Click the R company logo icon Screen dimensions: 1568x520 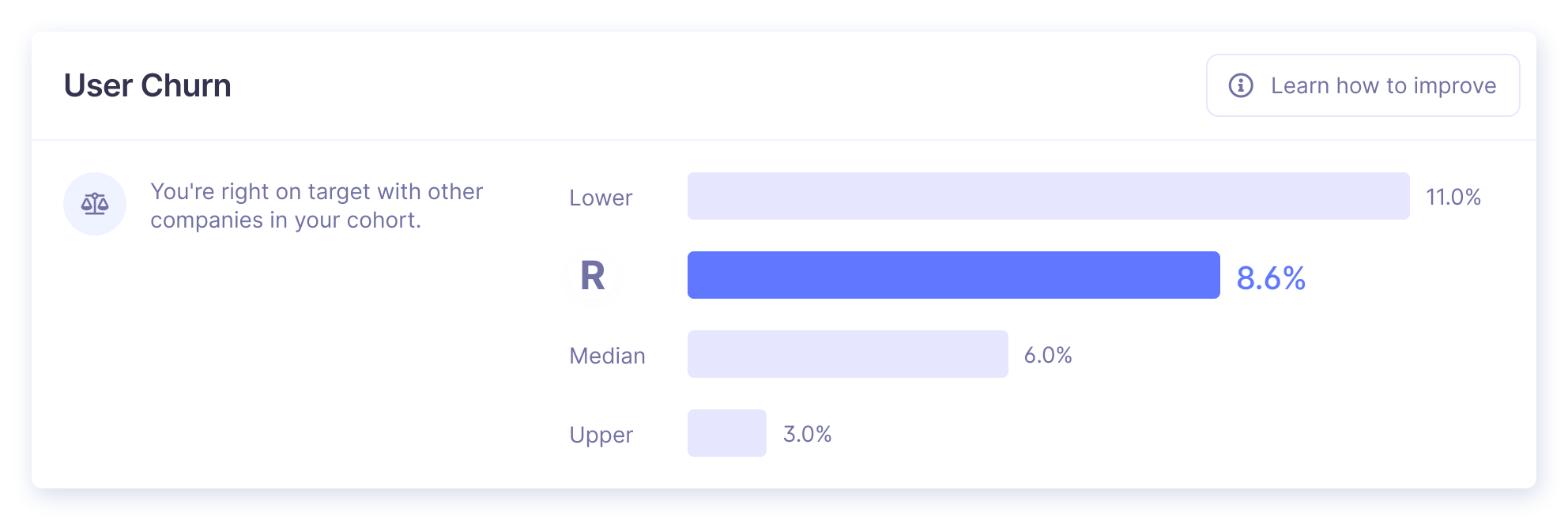pyautogui.click(x=593, y=276)
